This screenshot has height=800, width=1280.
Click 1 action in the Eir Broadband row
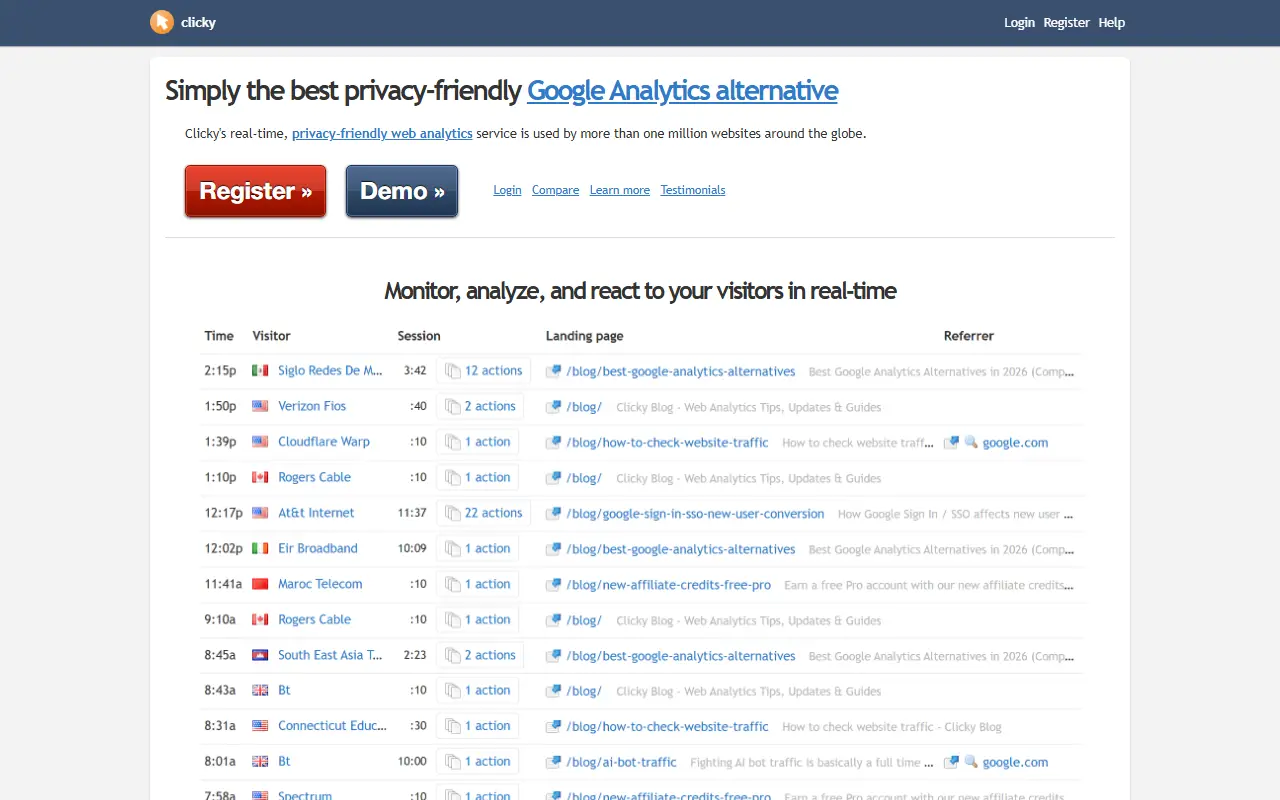(487, 548)
